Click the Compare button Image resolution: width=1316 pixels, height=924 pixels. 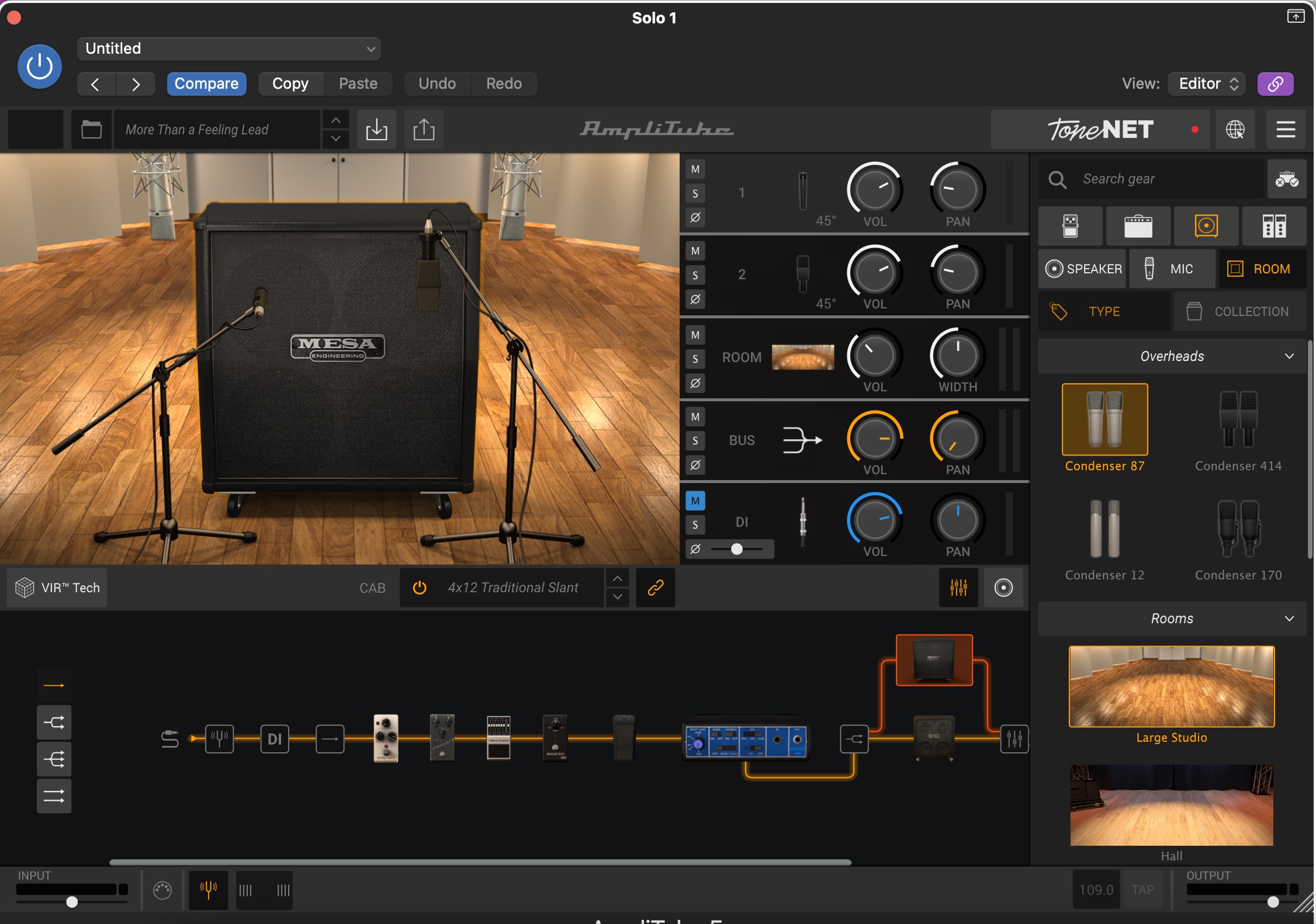tap(206, 84)
